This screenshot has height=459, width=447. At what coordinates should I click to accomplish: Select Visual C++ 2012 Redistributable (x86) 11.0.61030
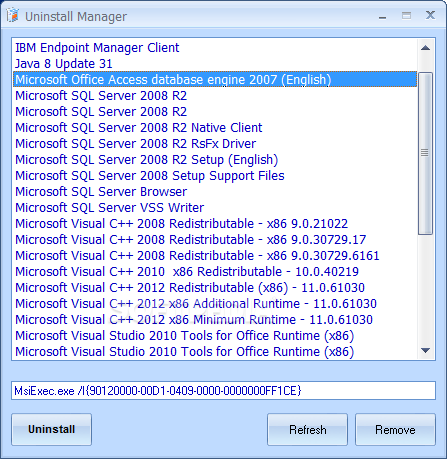coord(215,288)
